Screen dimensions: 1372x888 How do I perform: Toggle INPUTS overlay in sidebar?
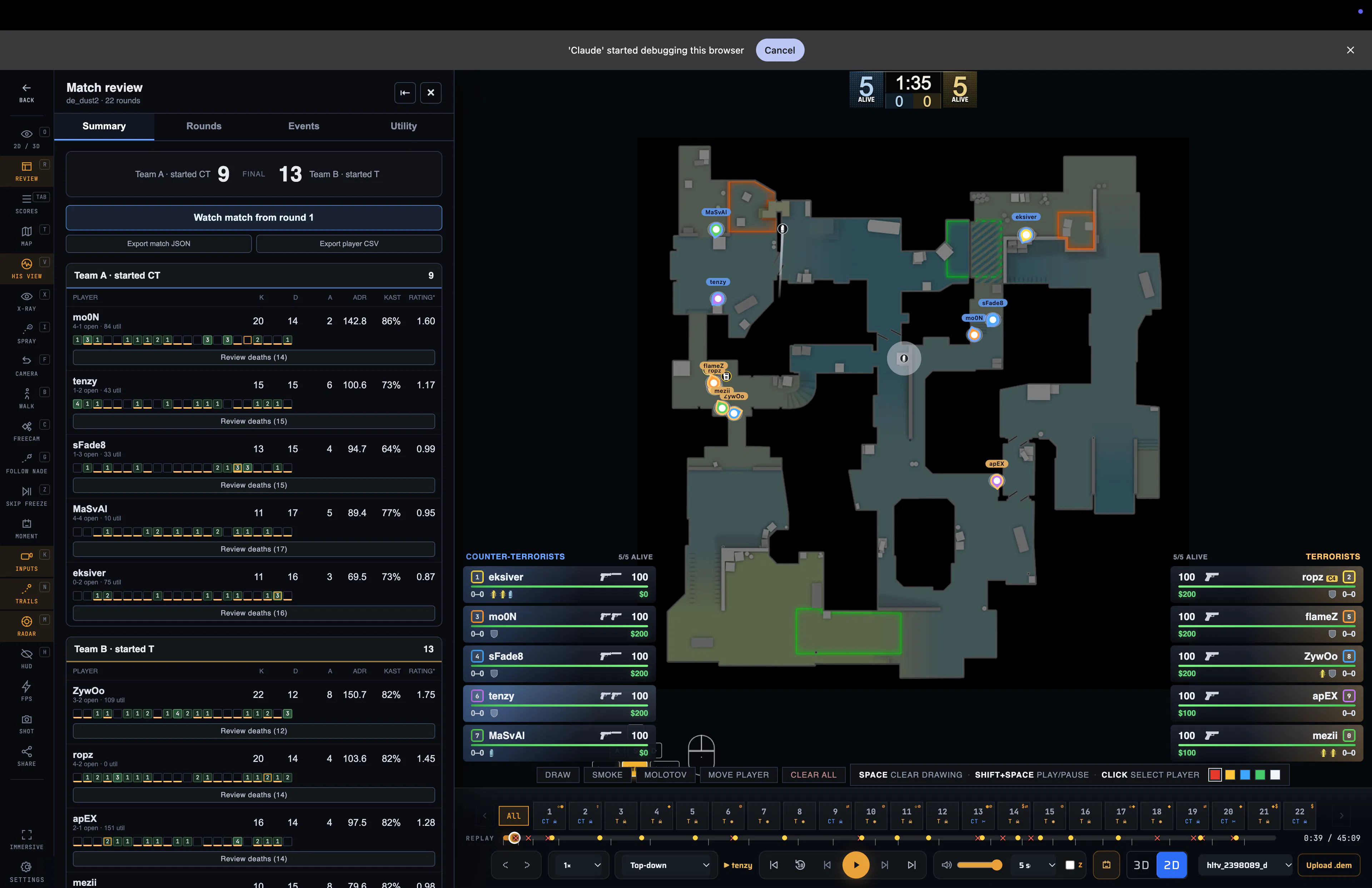coord(26,561)
